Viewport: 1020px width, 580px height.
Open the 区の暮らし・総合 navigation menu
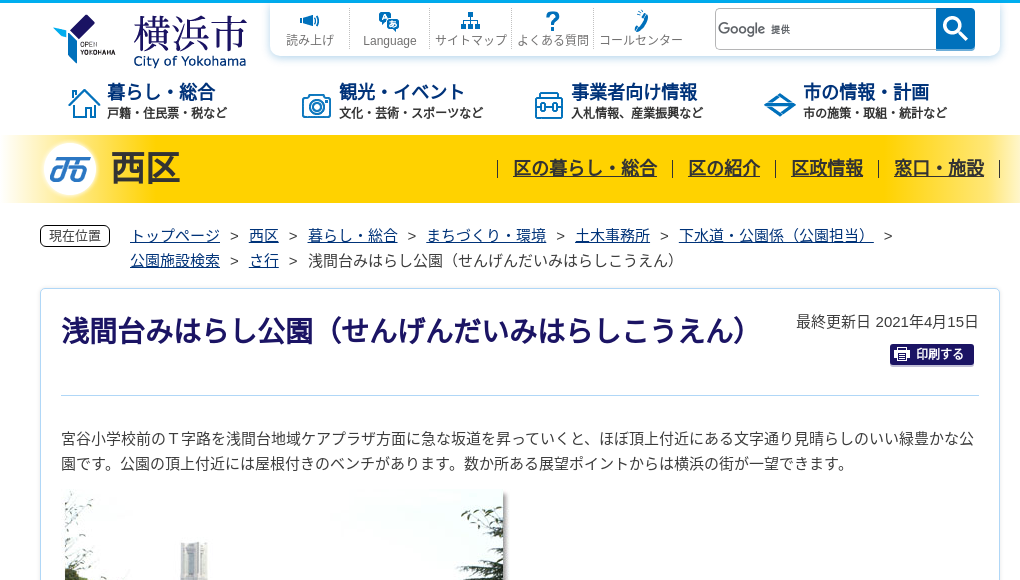tap(585, 169)
